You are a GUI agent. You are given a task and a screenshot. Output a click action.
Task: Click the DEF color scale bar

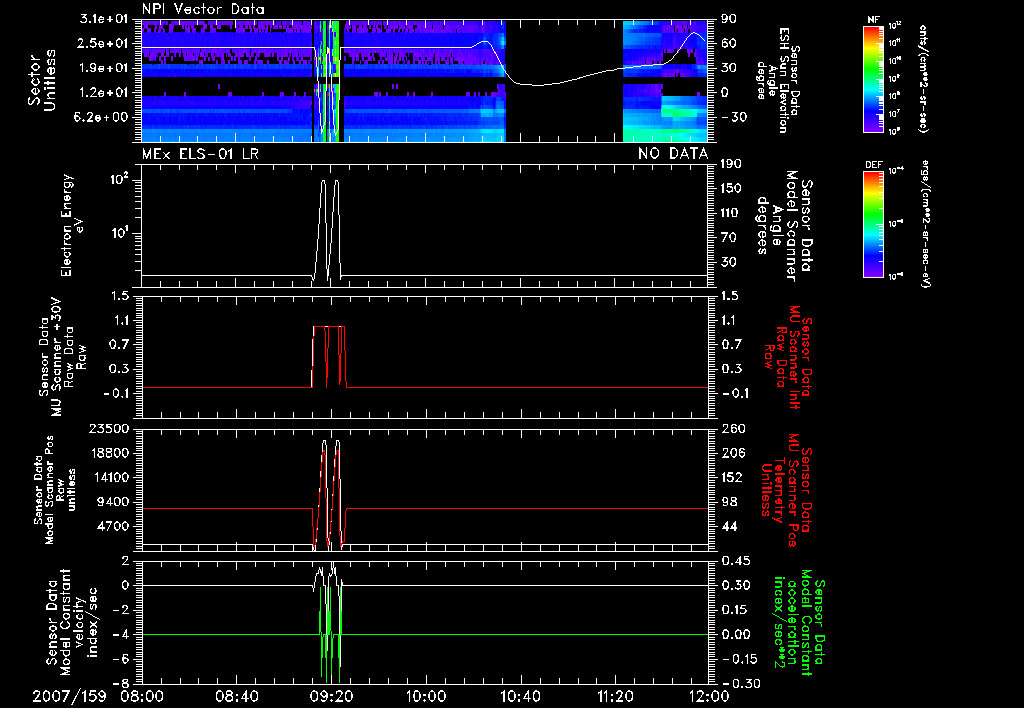coord(873,223)
